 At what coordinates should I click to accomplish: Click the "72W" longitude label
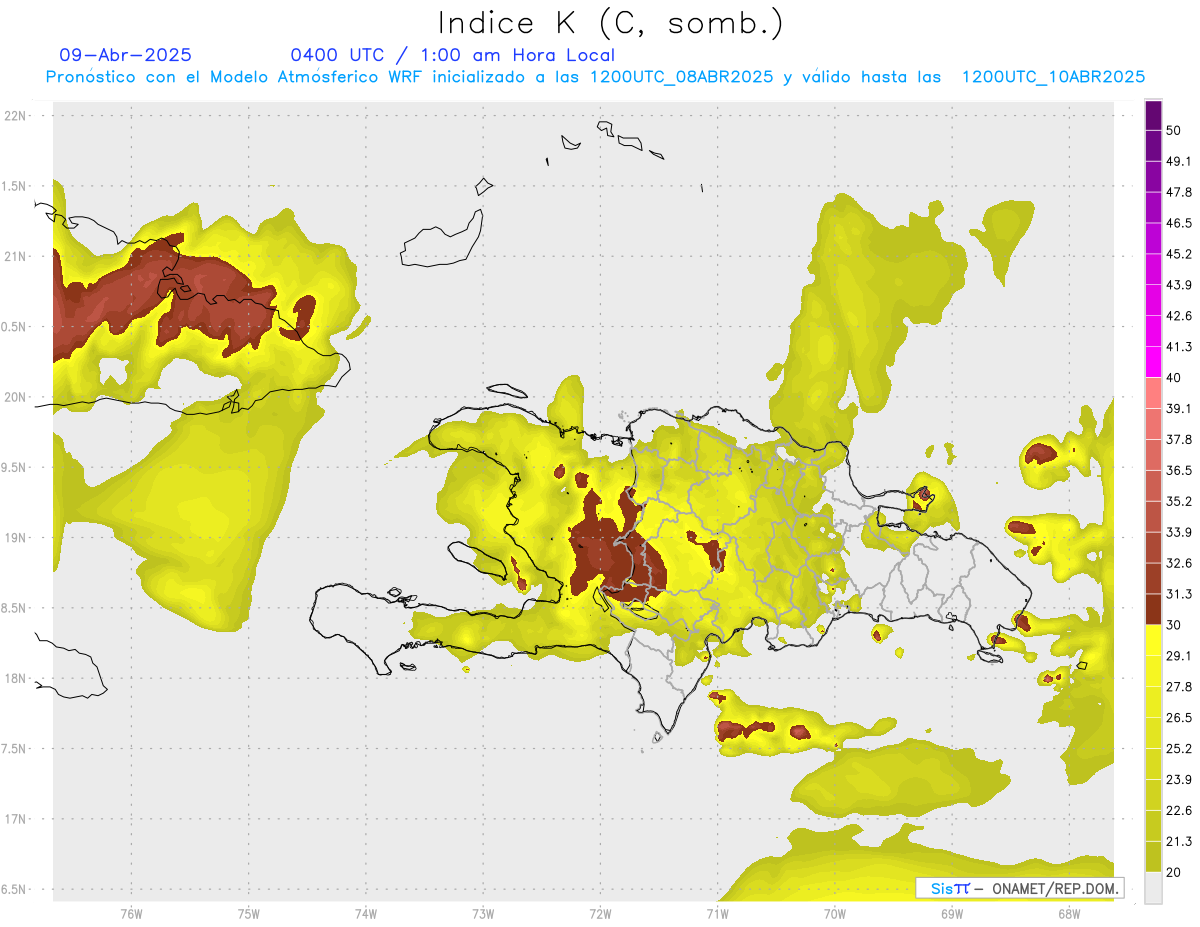point(600,914)
